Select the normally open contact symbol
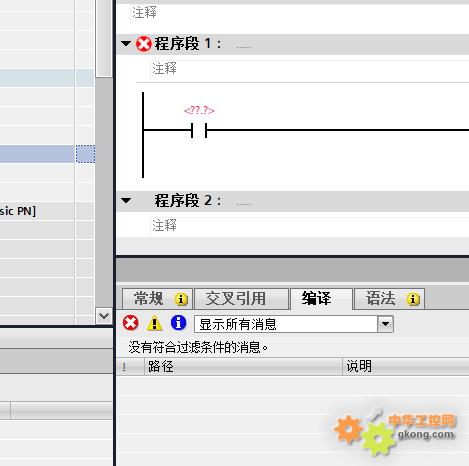Image resolution: width=469 pixels, height=466 pixels. [199, 130]
